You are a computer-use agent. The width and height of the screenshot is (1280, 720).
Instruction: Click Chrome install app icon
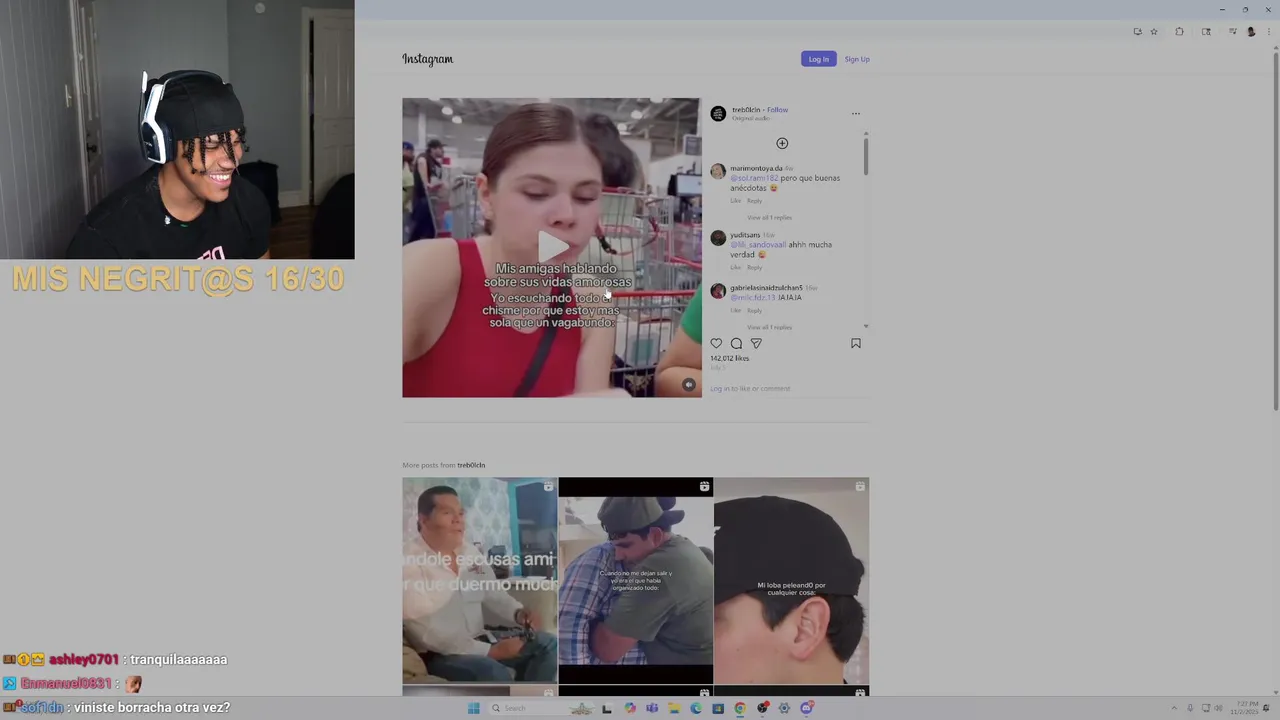click(1138, 32)
